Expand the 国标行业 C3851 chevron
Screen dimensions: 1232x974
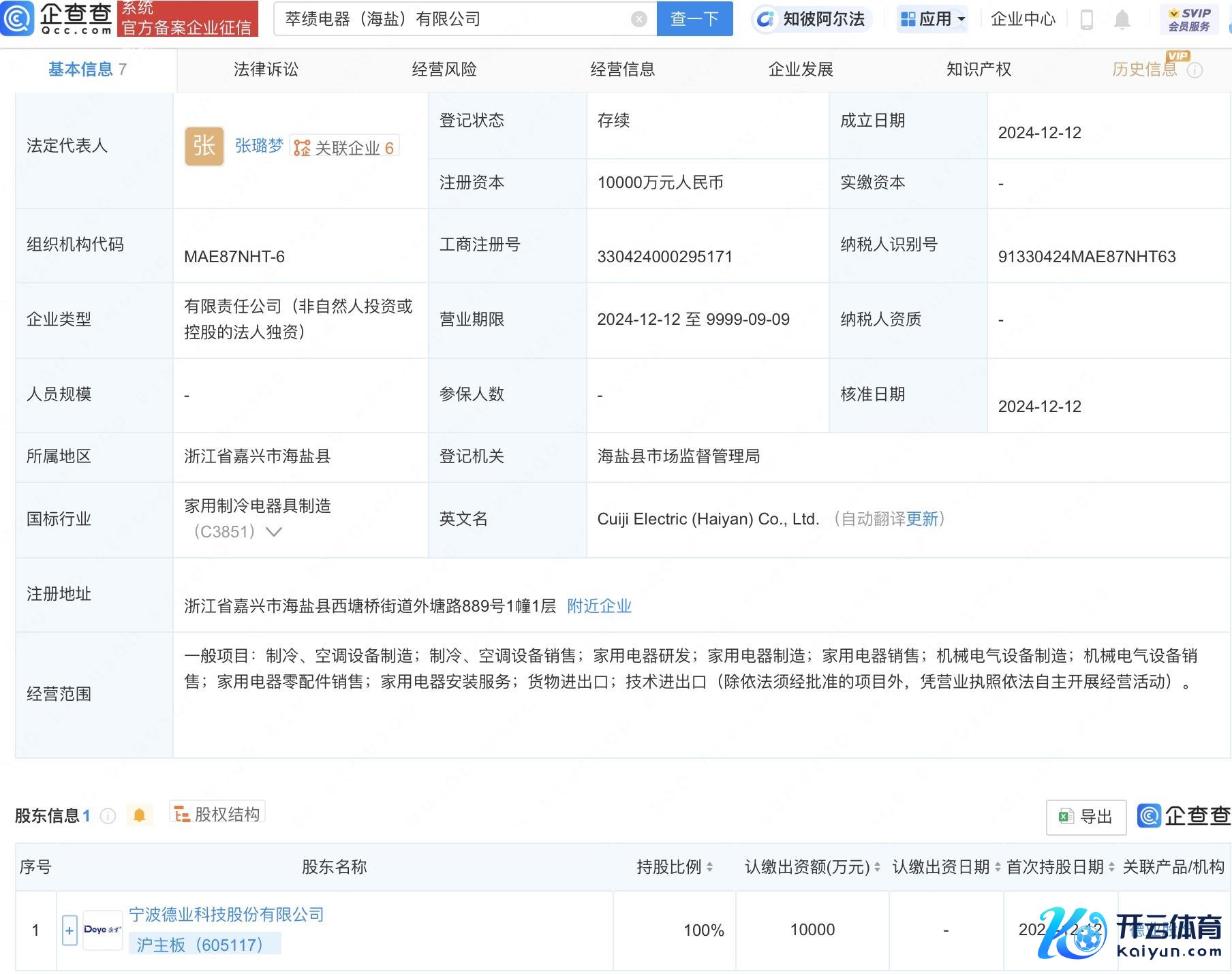tap(274, 532)
